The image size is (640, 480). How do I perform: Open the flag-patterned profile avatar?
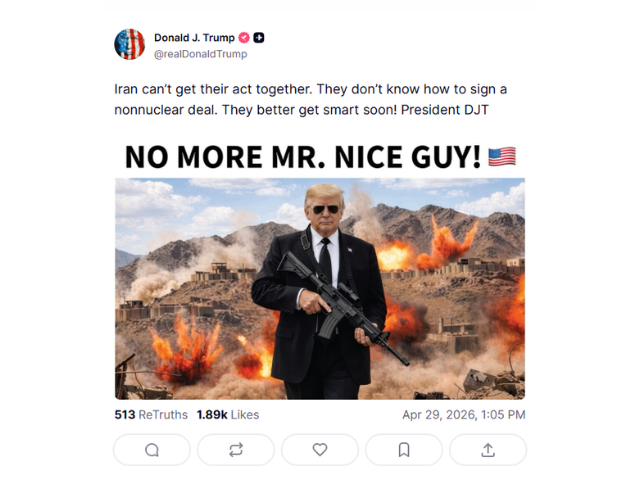click(x=130, y=45)
